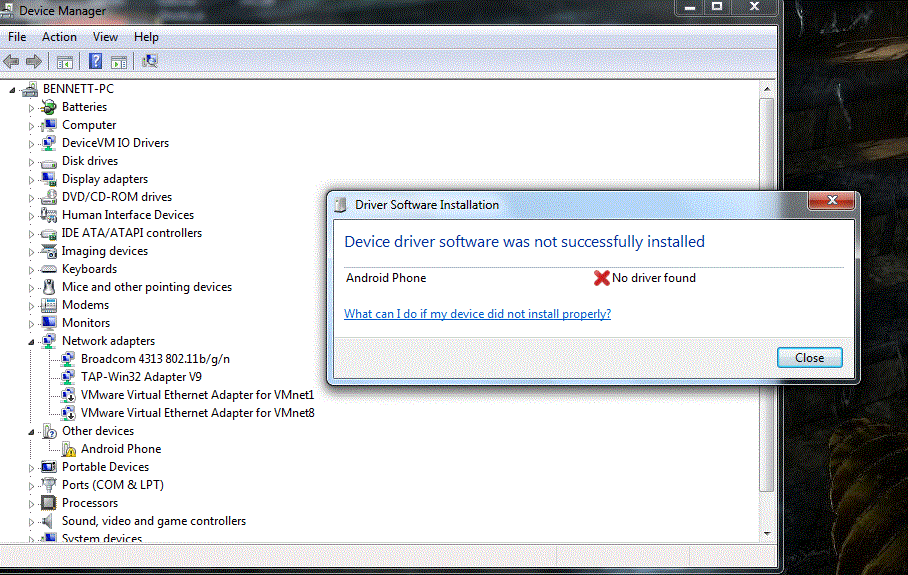Expand the Ports (COM & LPT) node

click(x=31, y=486)
